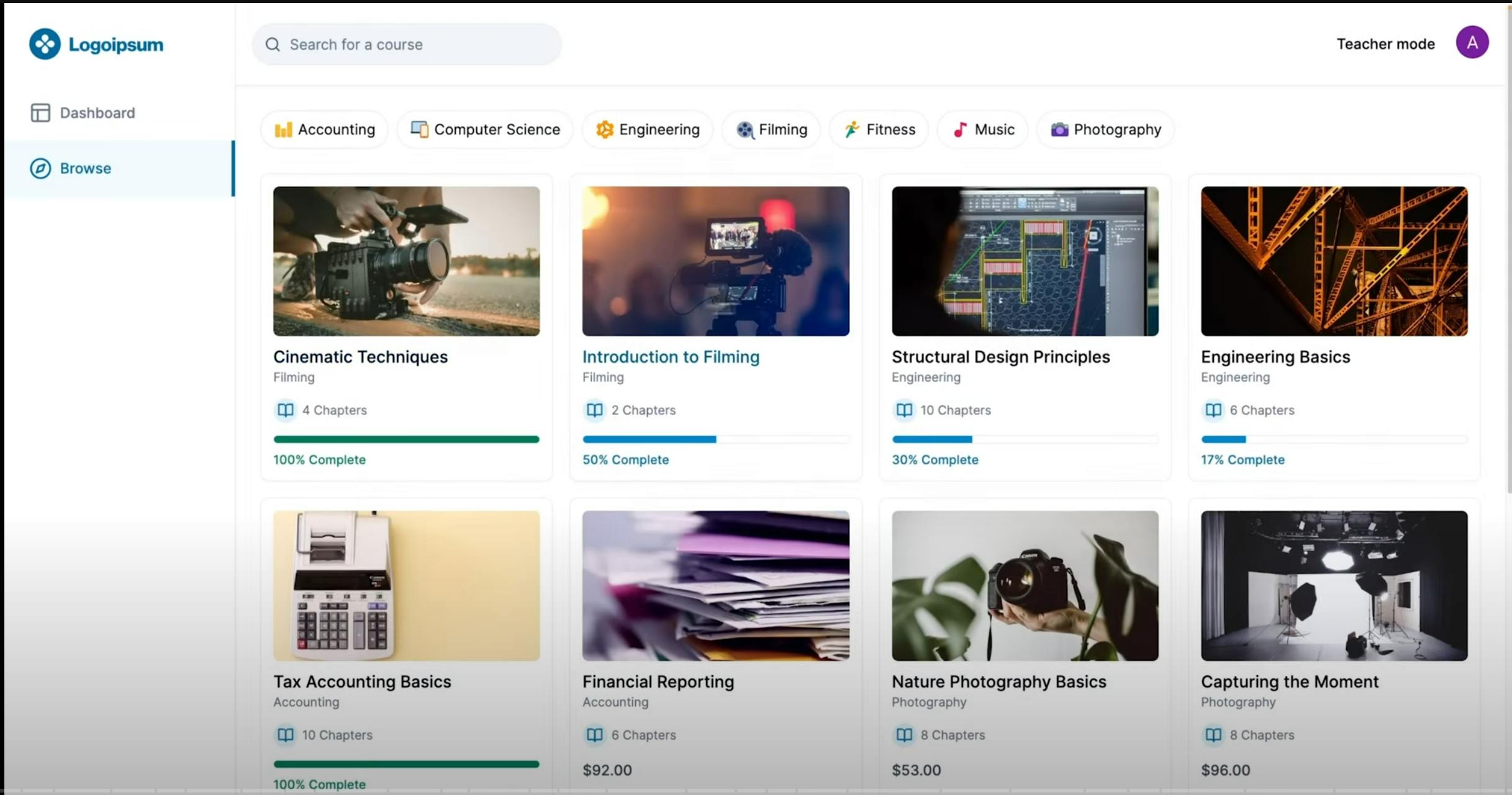Click the Photography camera category icon
1512x795 pixels.
(x=1059, y=130)
